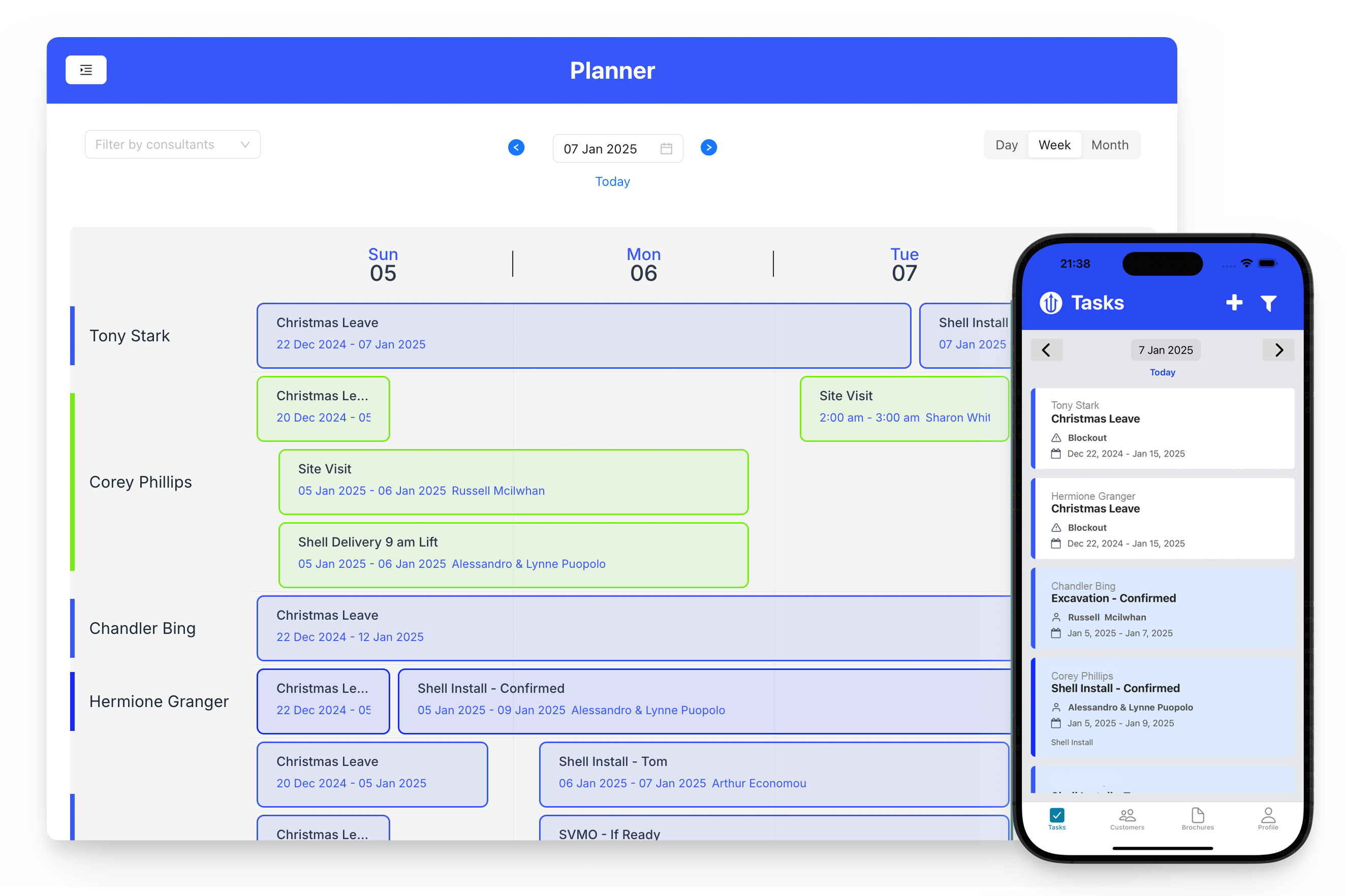
Task: Click blockout warning icon on Tony Stark card
Action: coord(1056,438)
